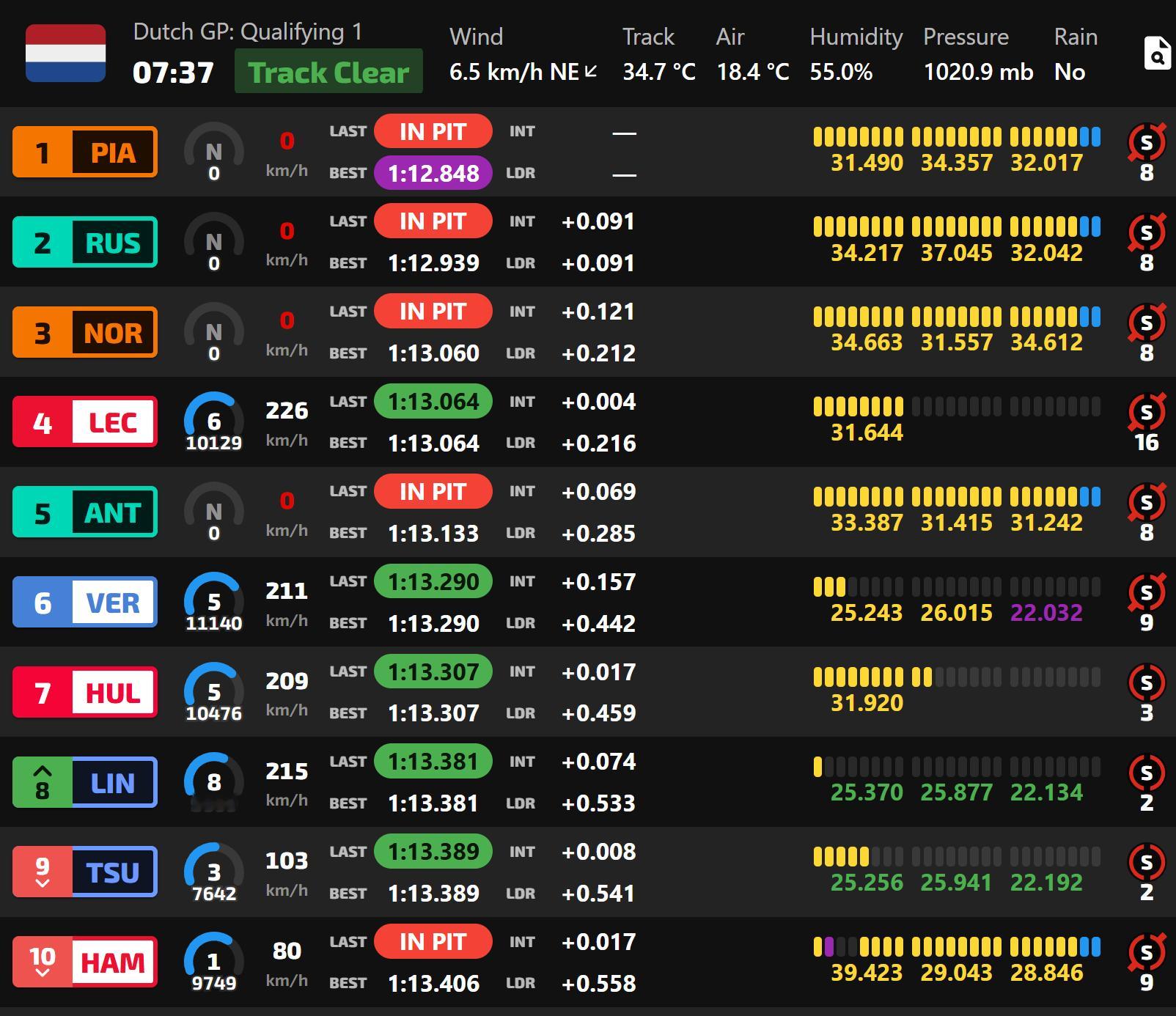Click HUL's gear gauge showing 10476 RPM
The image size is (1176, 1016).
tap(213, 693)
